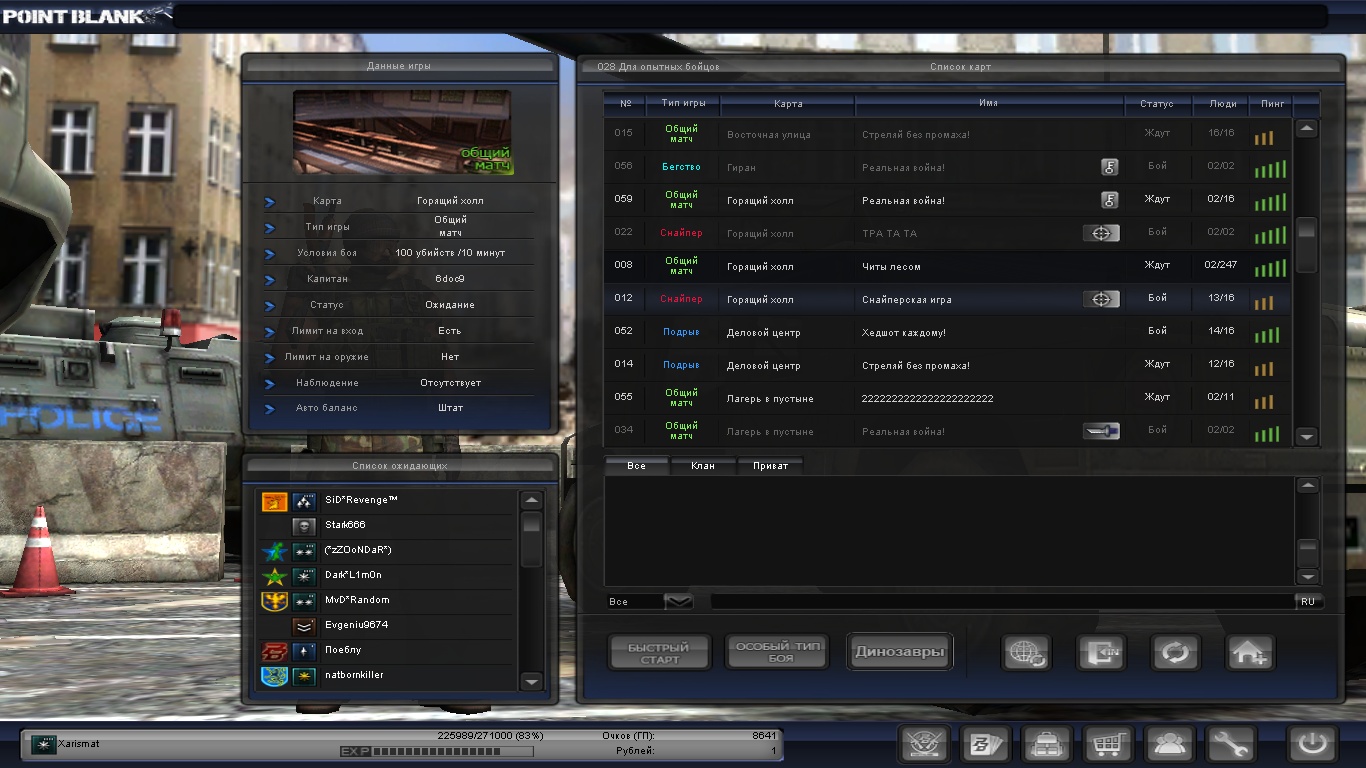Click the blue crest emblem beside natbornkiller
The width and height of the screenshot is (1366, 768).
(275, 676)
